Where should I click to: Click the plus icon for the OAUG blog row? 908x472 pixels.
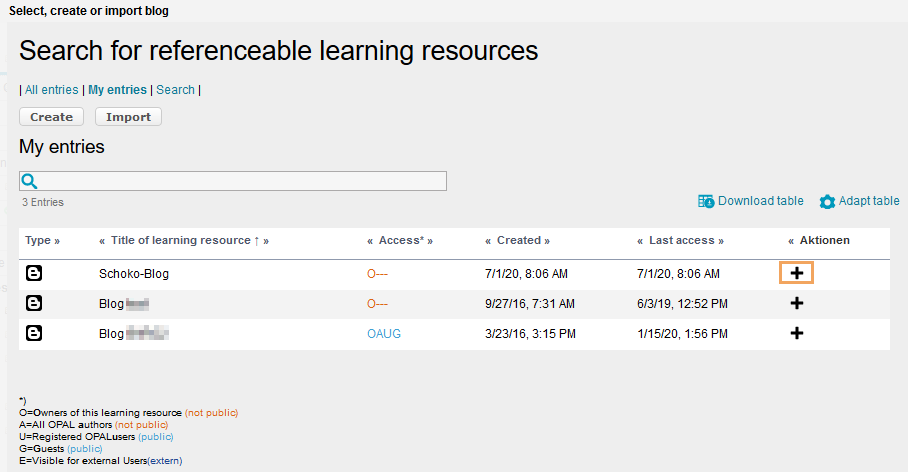pos(797,333)
